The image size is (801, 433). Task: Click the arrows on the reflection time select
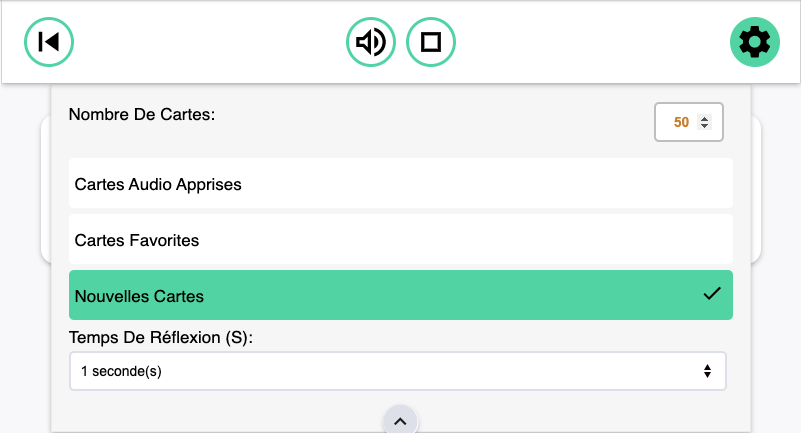tap(707, 371)
